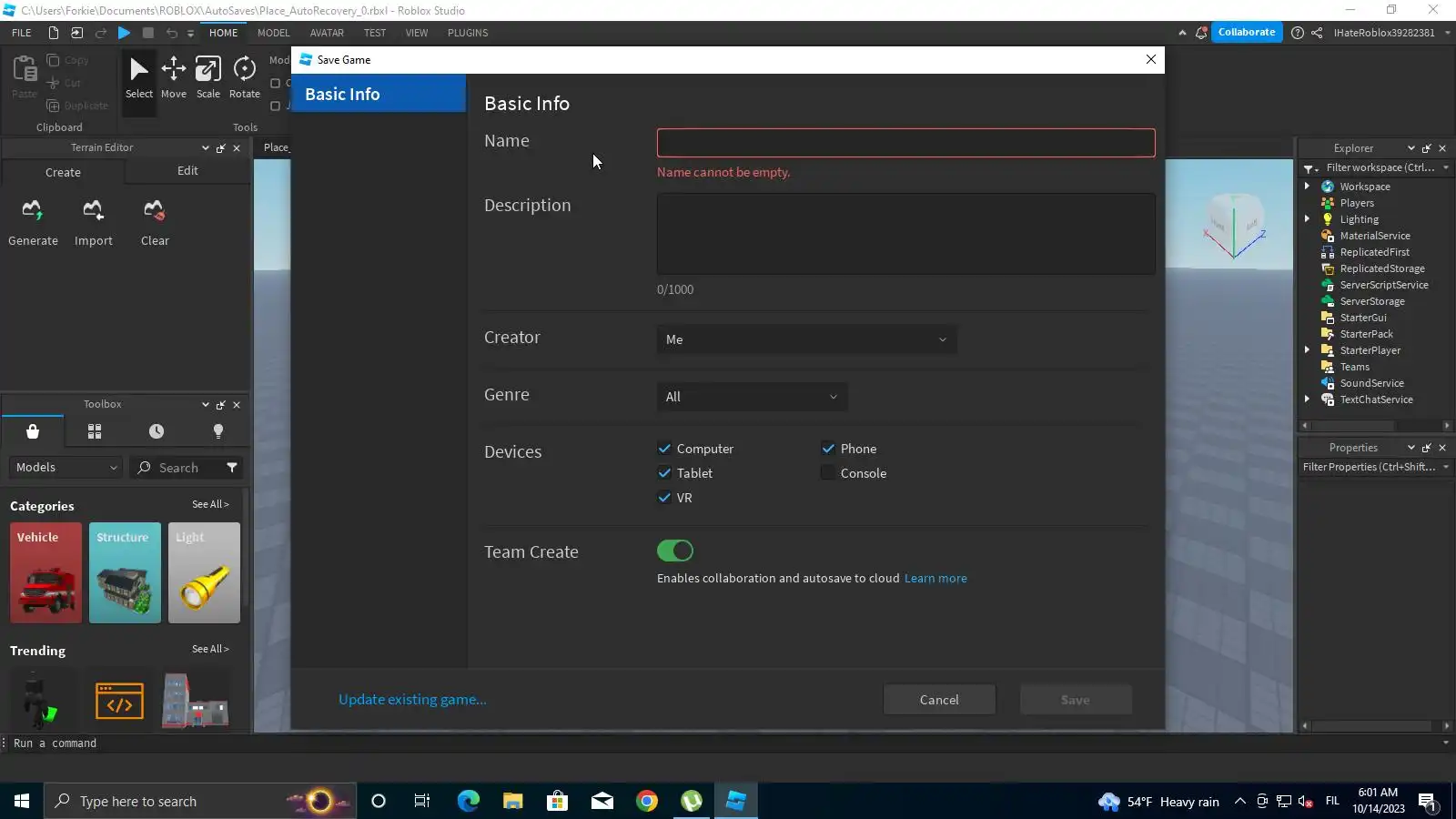The image size is (1456, 819).
Task: Open Microsoft Edge from the taskbar
Action: 468,801
